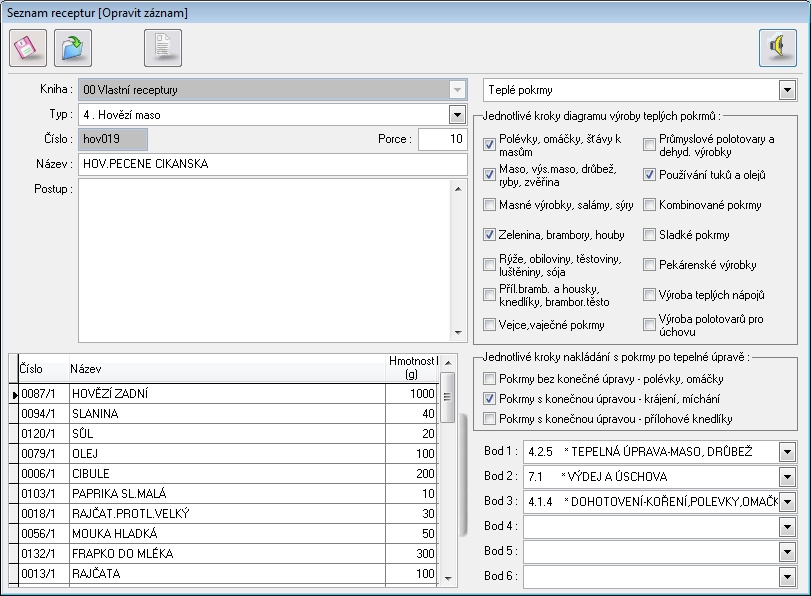Enable Pokrmy s konečnou úpravou - přílohové knedlíky
811x596 pixels.
[x=489, y=419]
